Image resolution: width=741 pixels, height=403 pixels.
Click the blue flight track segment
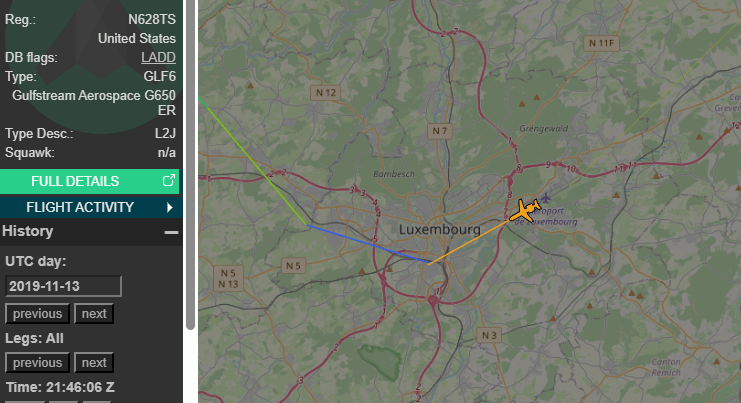369,244
